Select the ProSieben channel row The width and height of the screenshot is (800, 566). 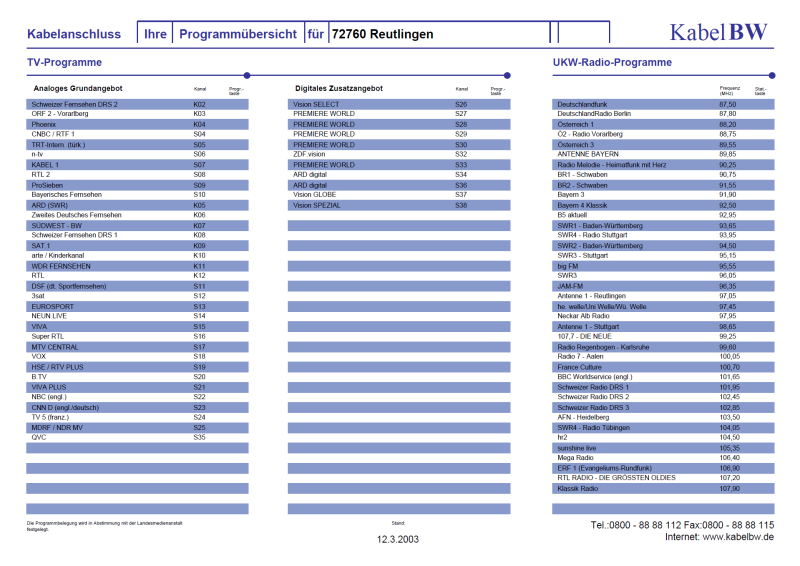[x=137, y=185]
